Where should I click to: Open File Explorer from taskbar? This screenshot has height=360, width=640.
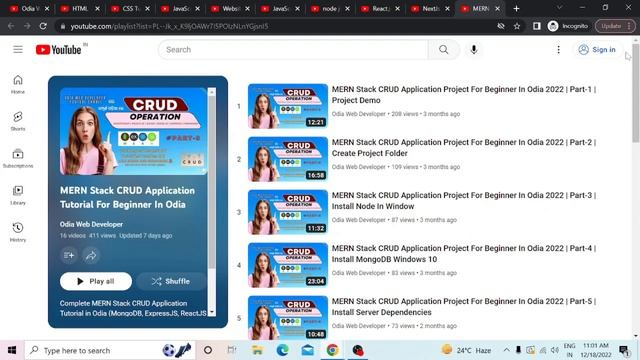coord(258,350)
